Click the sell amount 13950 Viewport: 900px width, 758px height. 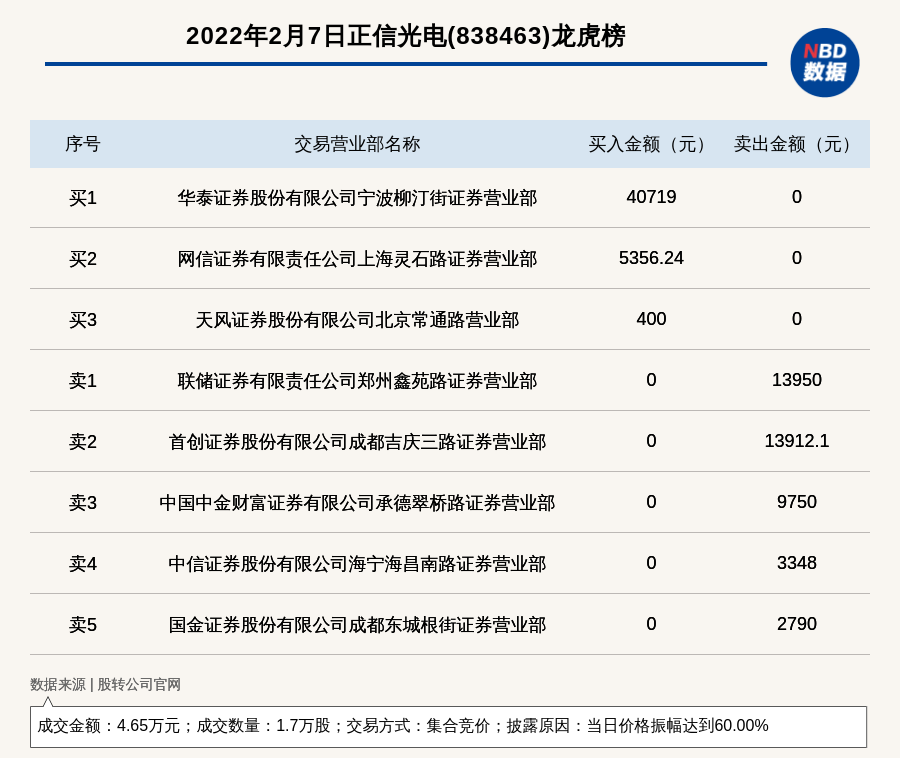(796, 379)
